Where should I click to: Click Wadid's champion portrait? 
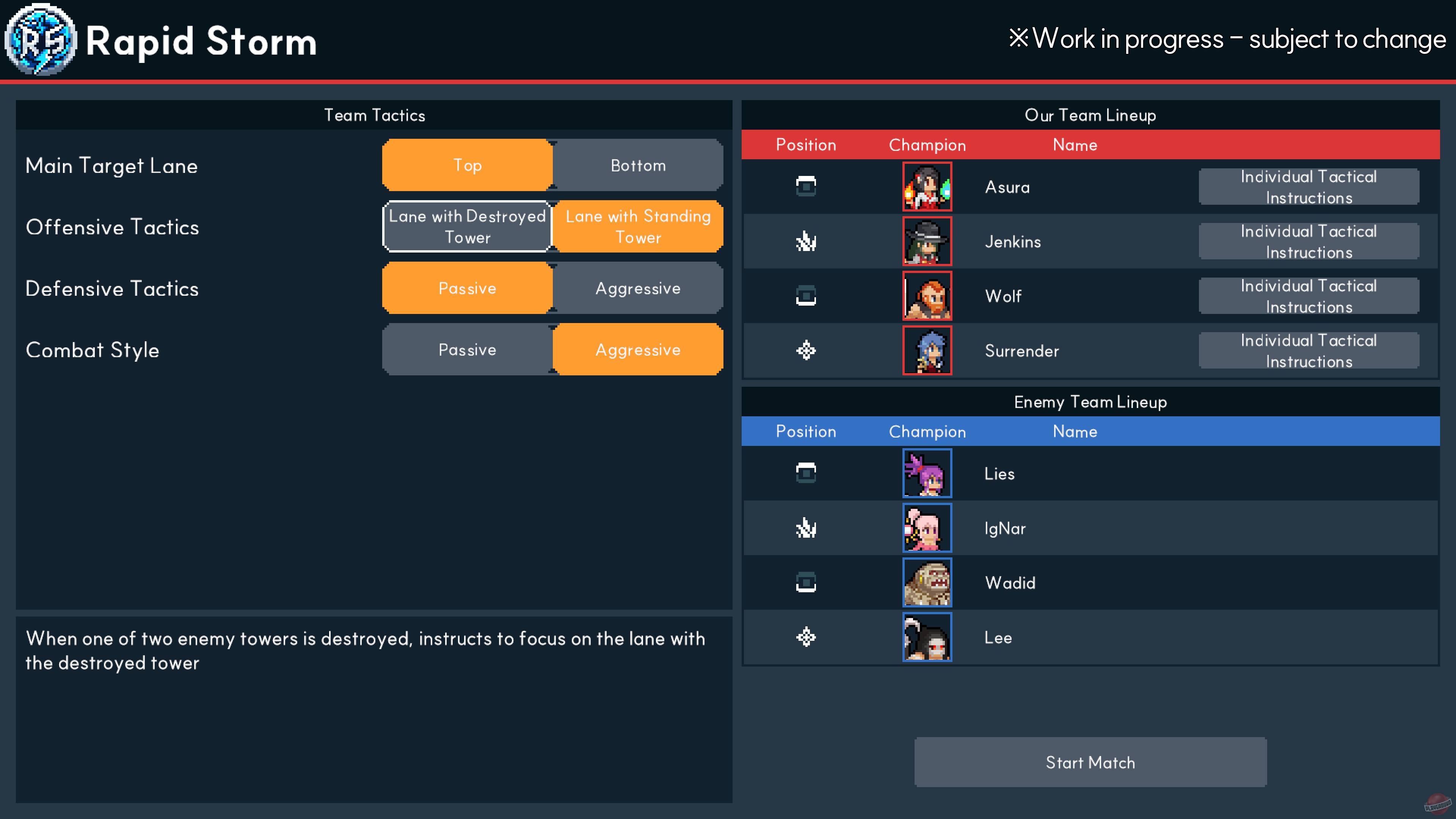coord(927,583)
